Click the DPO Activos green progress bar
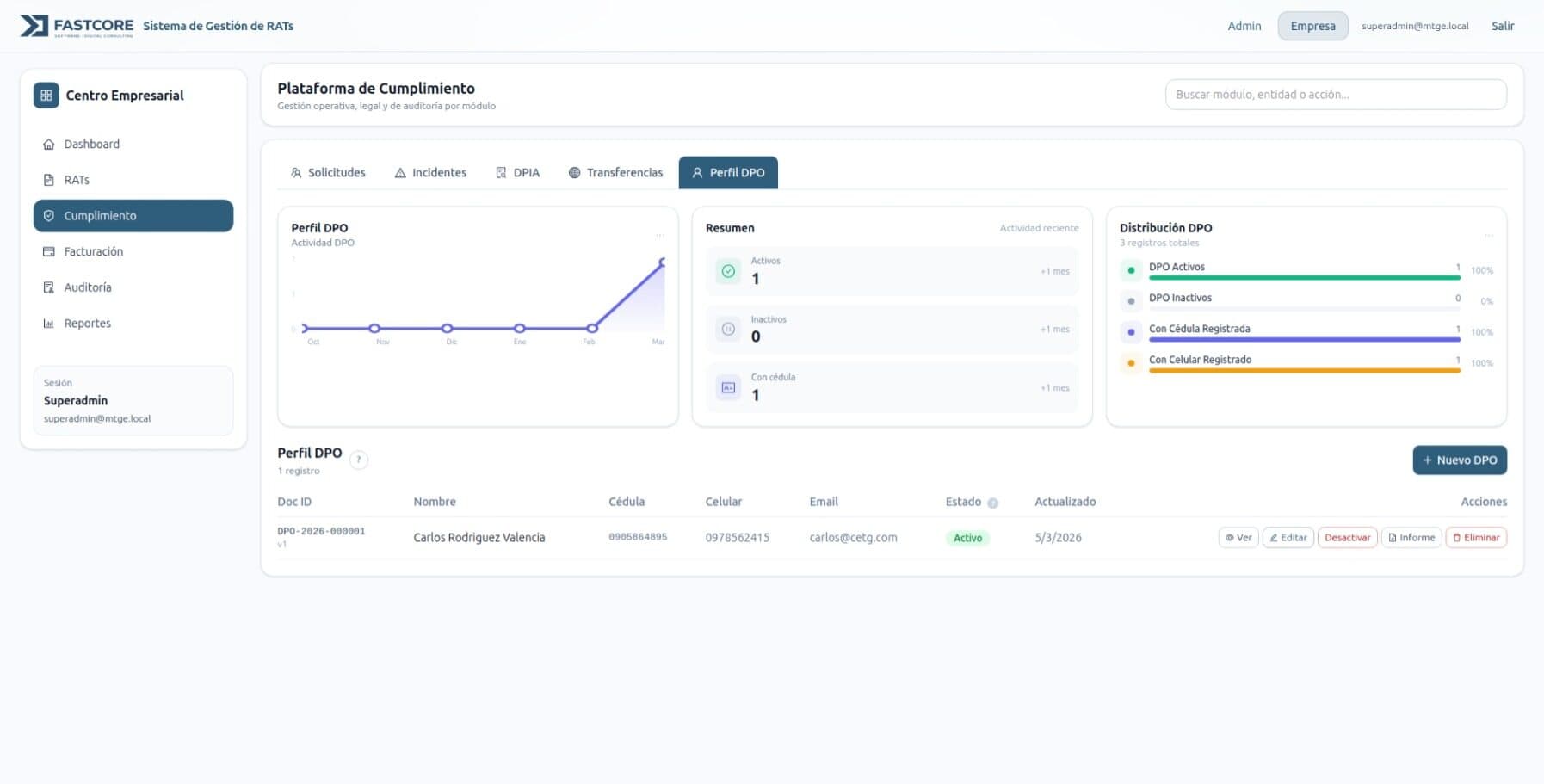The height and width of the screenshot is (784, 1544). 1303,278
